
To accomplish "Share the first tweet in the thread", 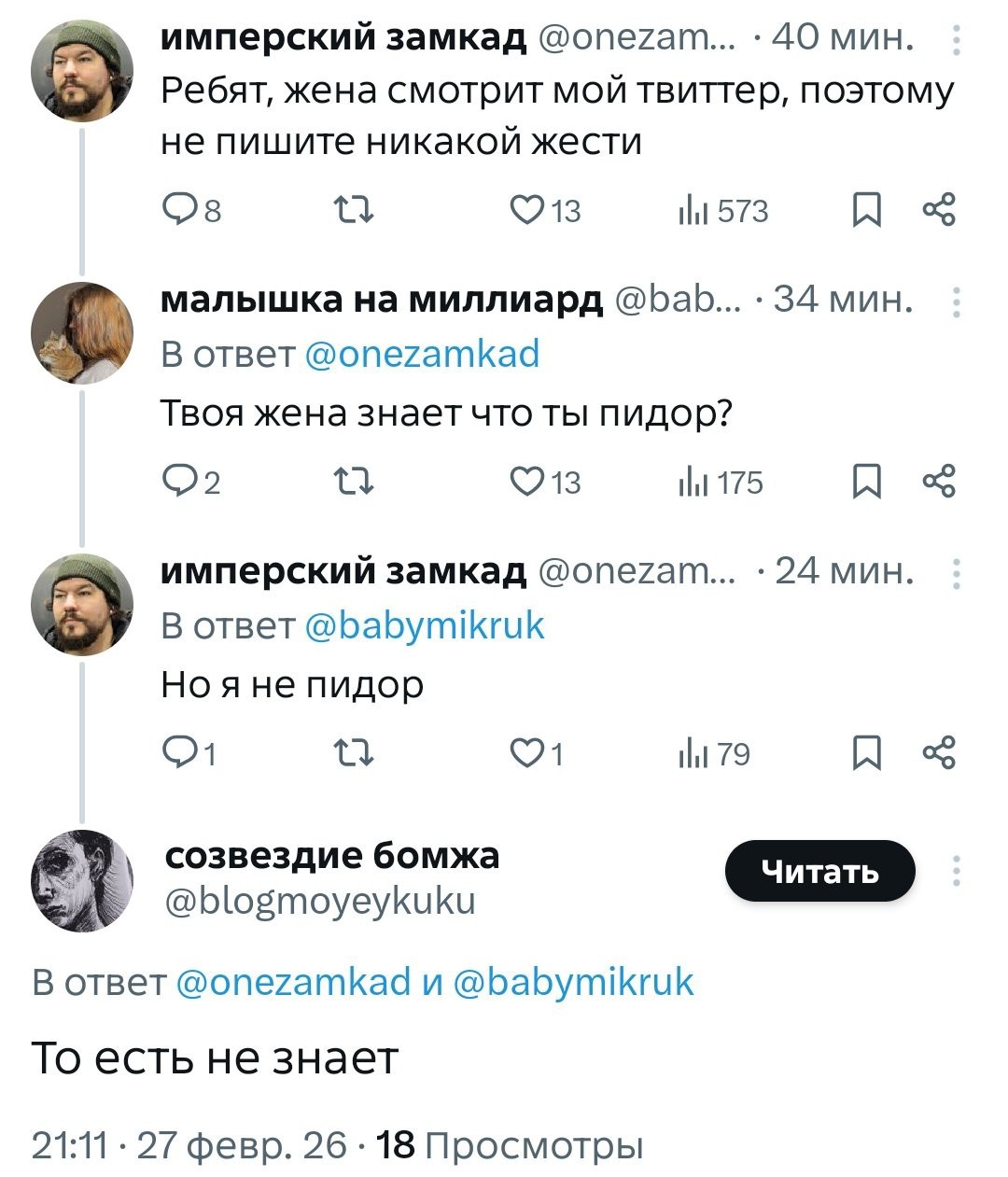I will pos(938,210).
